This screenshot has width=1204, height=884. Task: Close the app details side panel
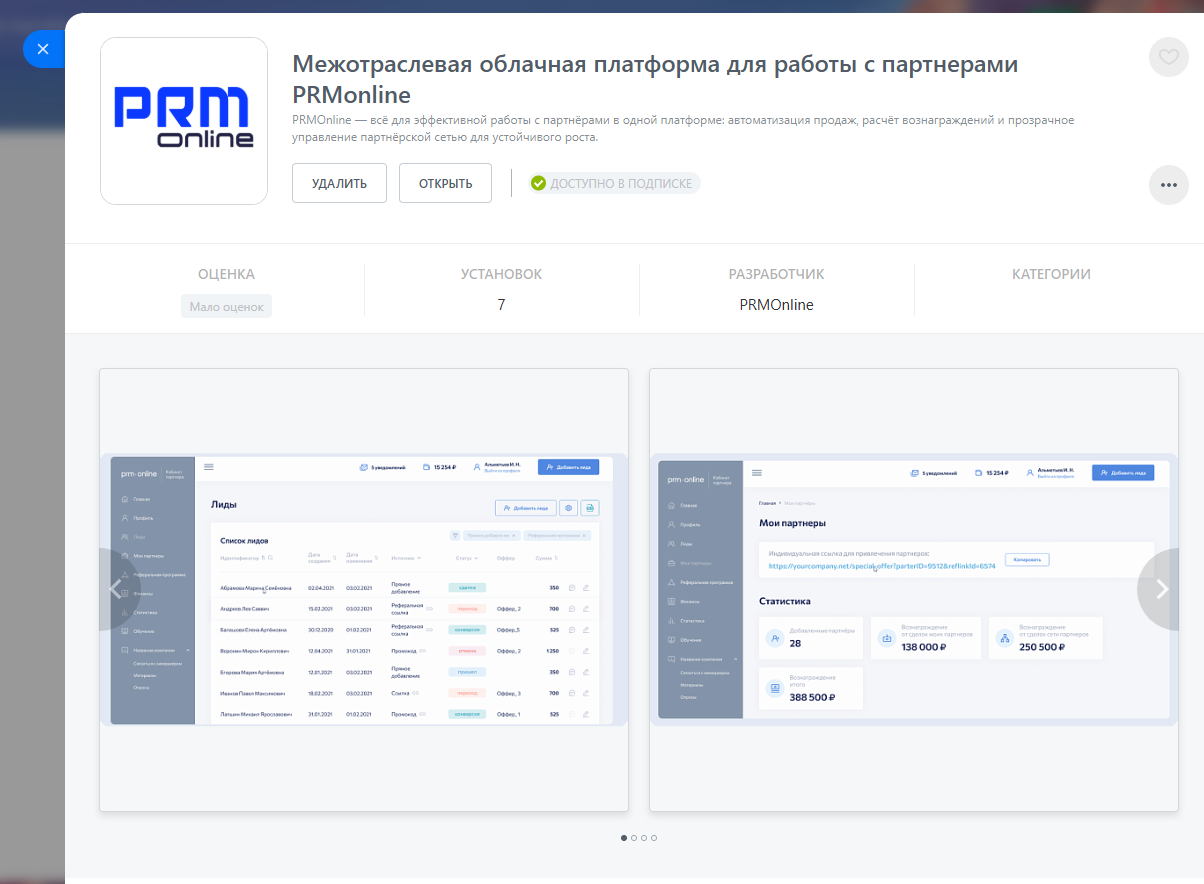[x=42, y=49]
